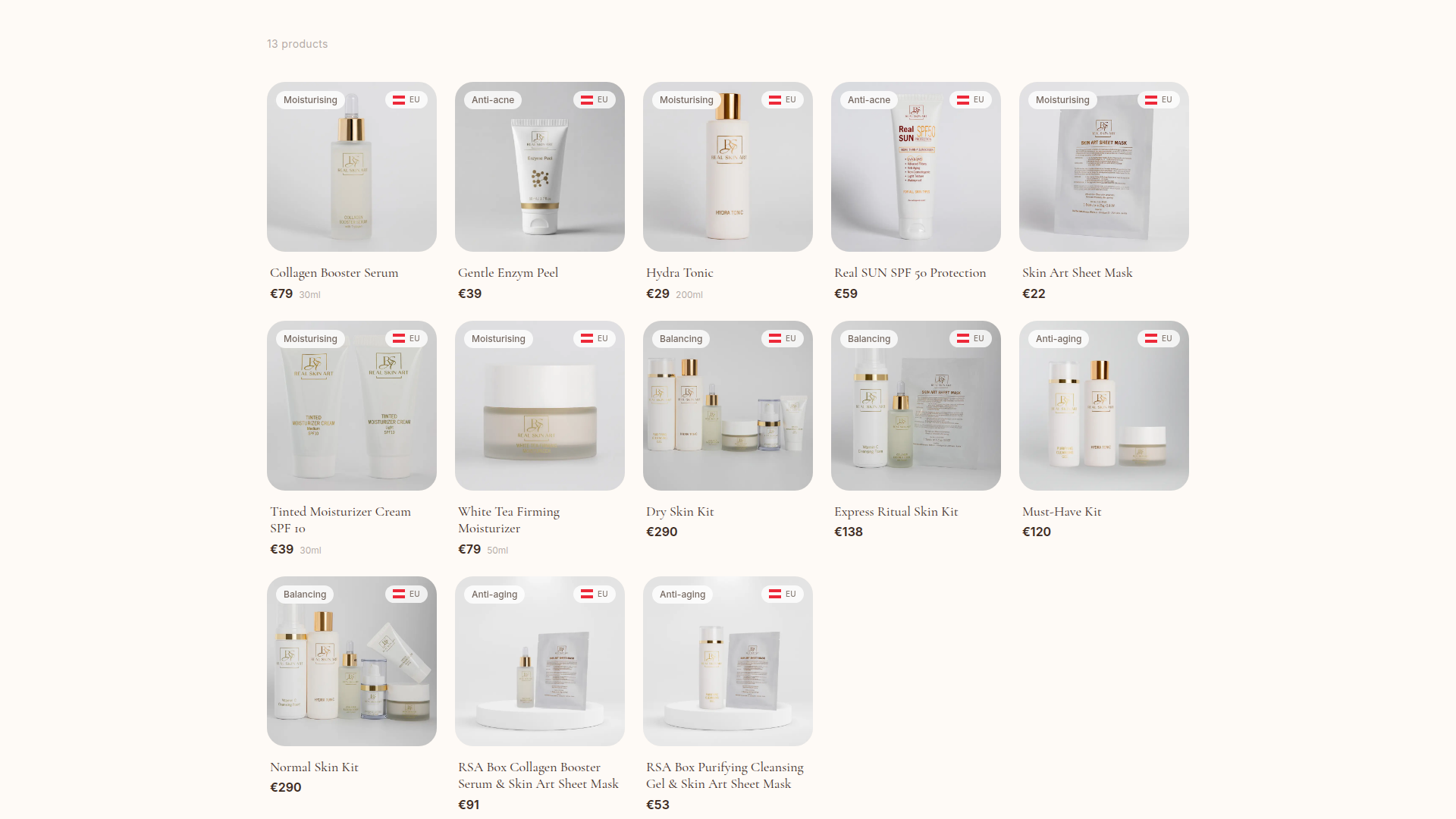Viewport: 1456px width, 819px height.
Task: Select the Anti-acne tag on Real SUN SPF 50
Action: (869, 100)
